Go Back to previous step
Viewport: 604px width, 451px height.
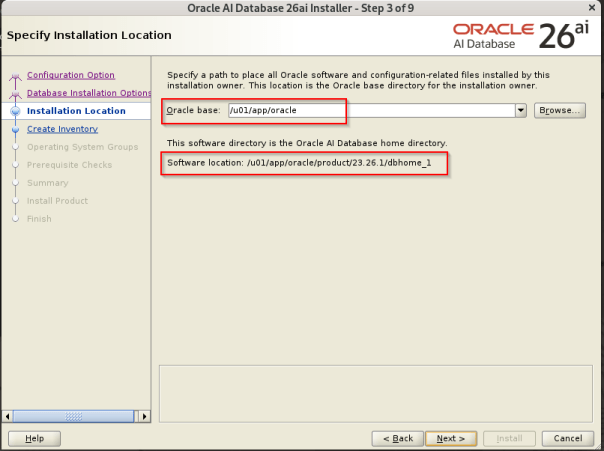tap(397, 438)
